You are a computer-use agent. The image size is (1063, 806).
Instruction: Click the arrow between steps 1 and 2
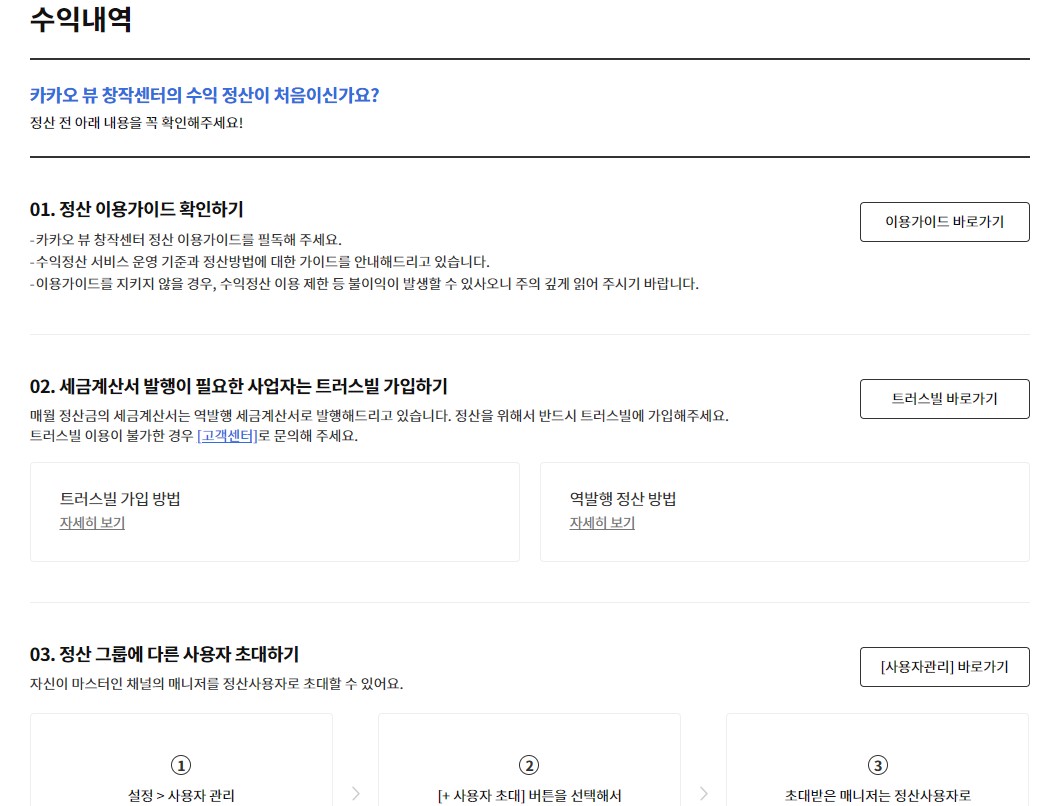click(356, 793)
